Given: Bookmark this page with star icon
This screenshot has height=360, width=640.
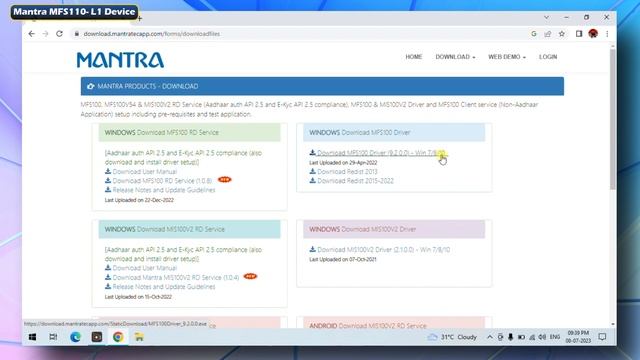Looking at the screenshot, I should (562, 34).
